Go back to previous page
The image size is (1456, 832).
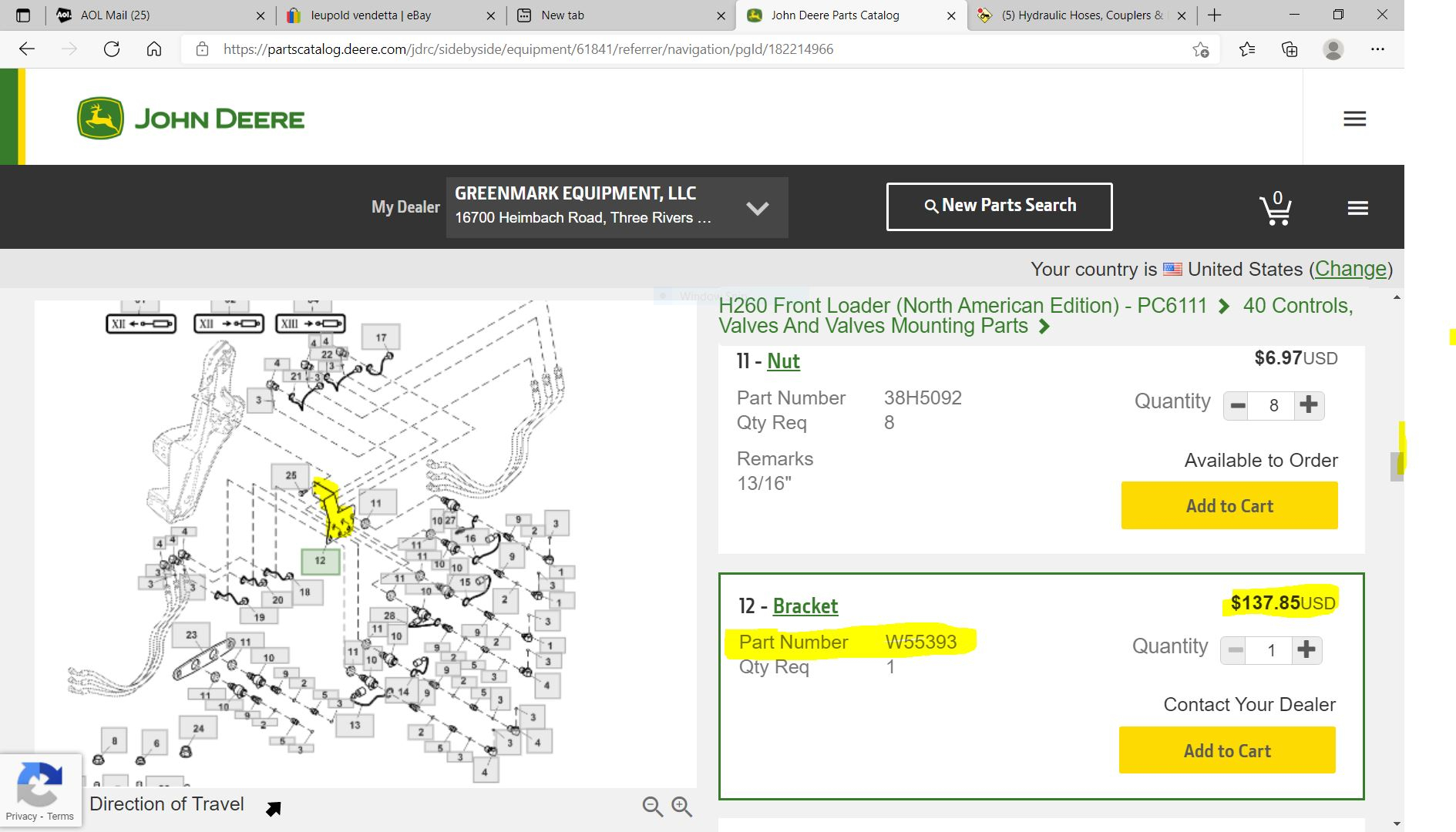pyautogui.click(x=27, y=49)
